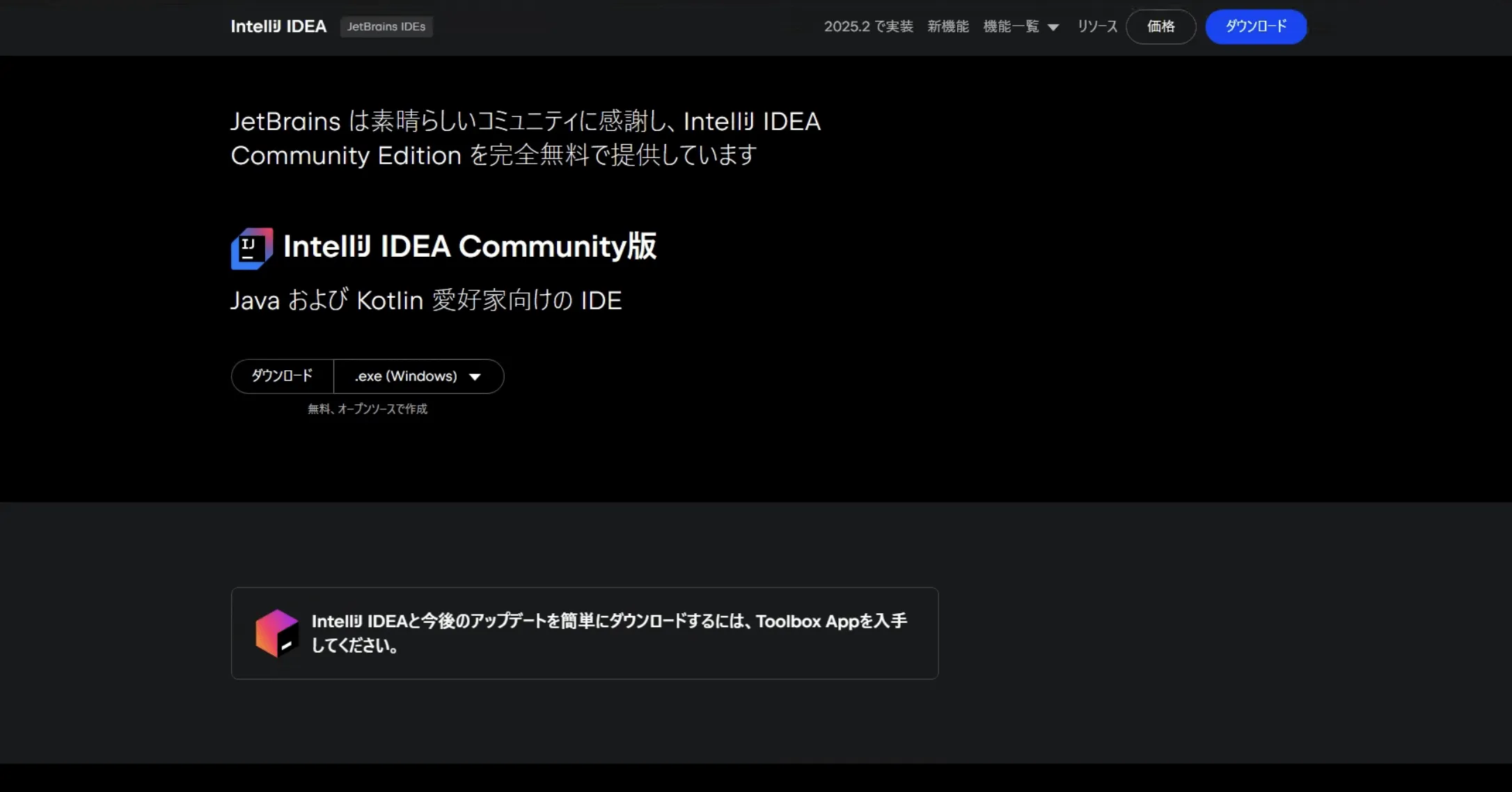Click the blue ダウンロード button in header
The image size is (1512, 792).
(x=1256, y=26)
